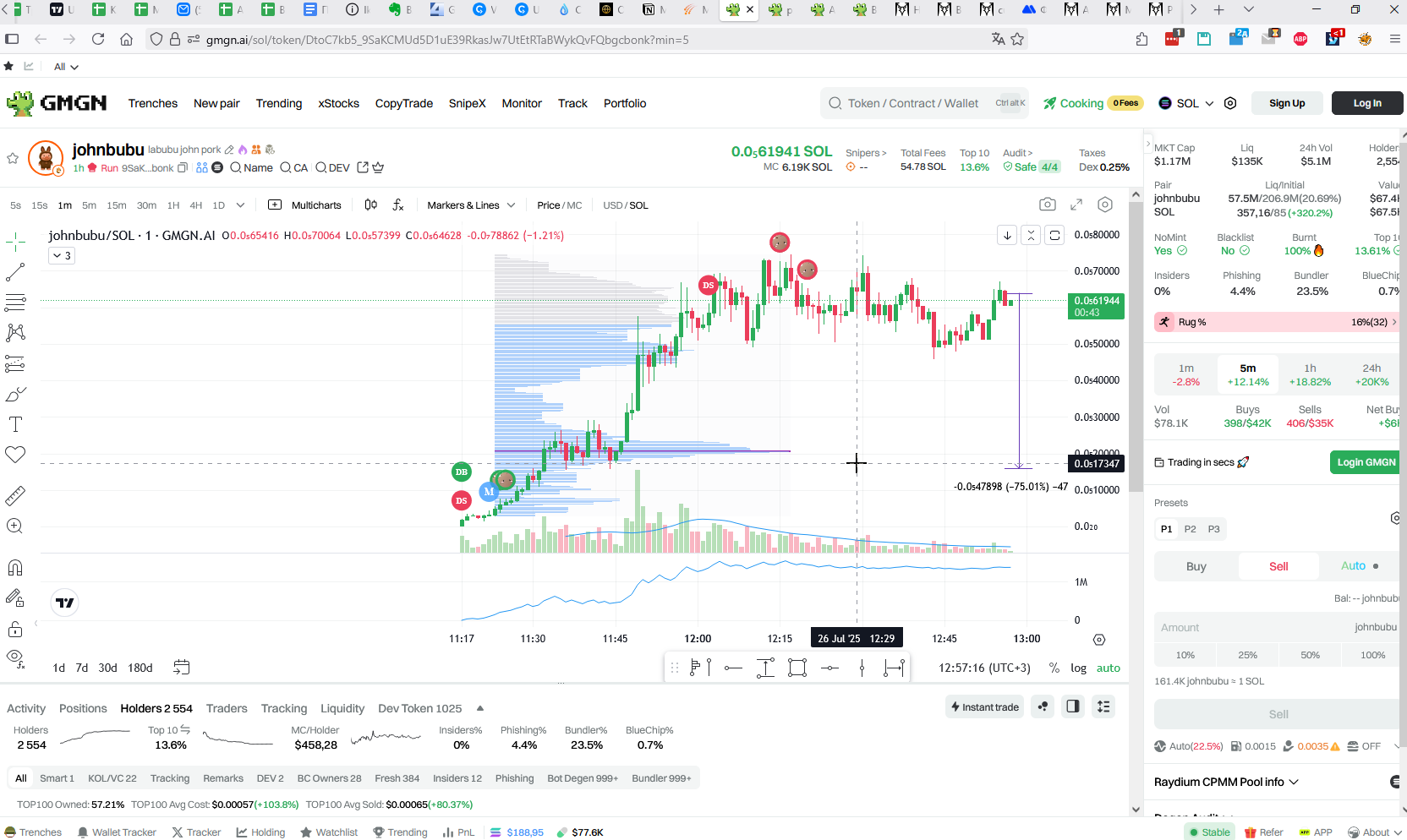The height and width of the screenshot is (840, 1407).
Task: Jump chart to latest bar arrow
Action: 1007,235
